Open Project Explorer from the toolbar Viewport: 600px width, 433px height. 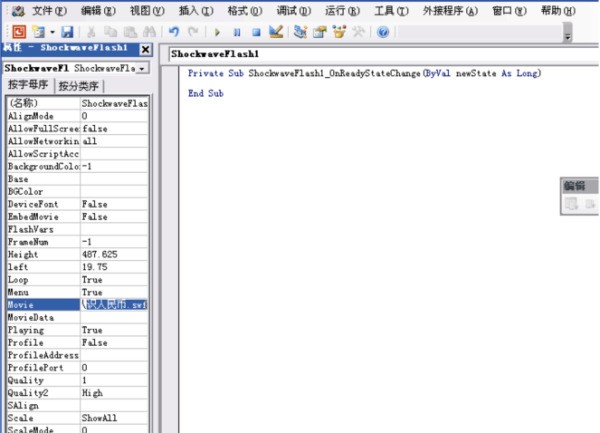pyautogui.click(x=302, y=33)
